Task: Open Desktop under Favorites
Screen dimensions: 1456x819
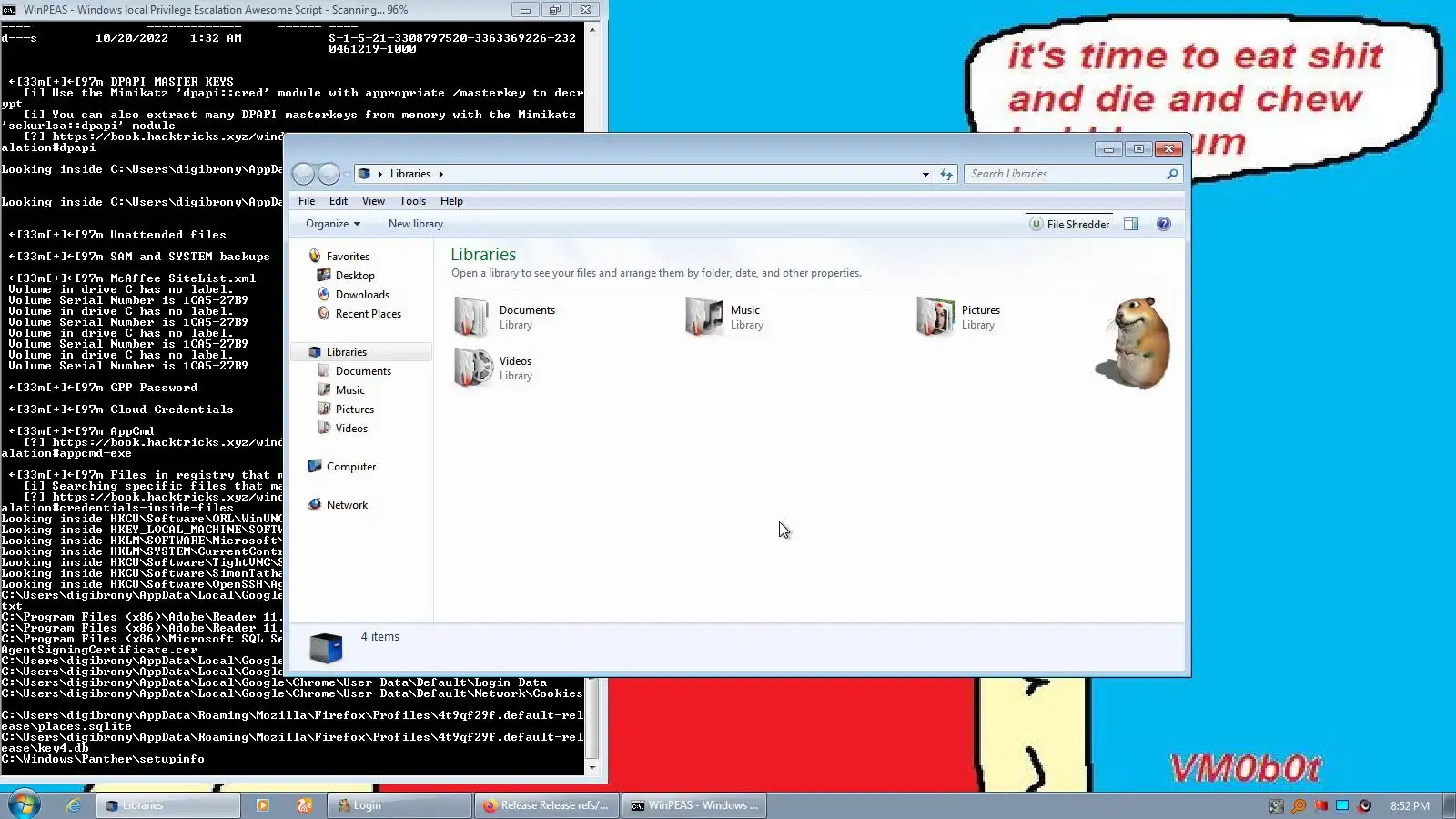Action: click(x=355, y=276)
